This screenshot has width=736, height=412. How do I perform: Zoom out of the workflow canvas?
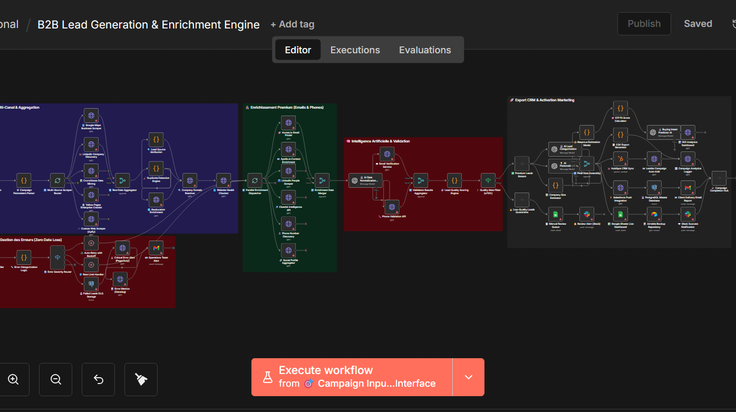coord(55,379)
